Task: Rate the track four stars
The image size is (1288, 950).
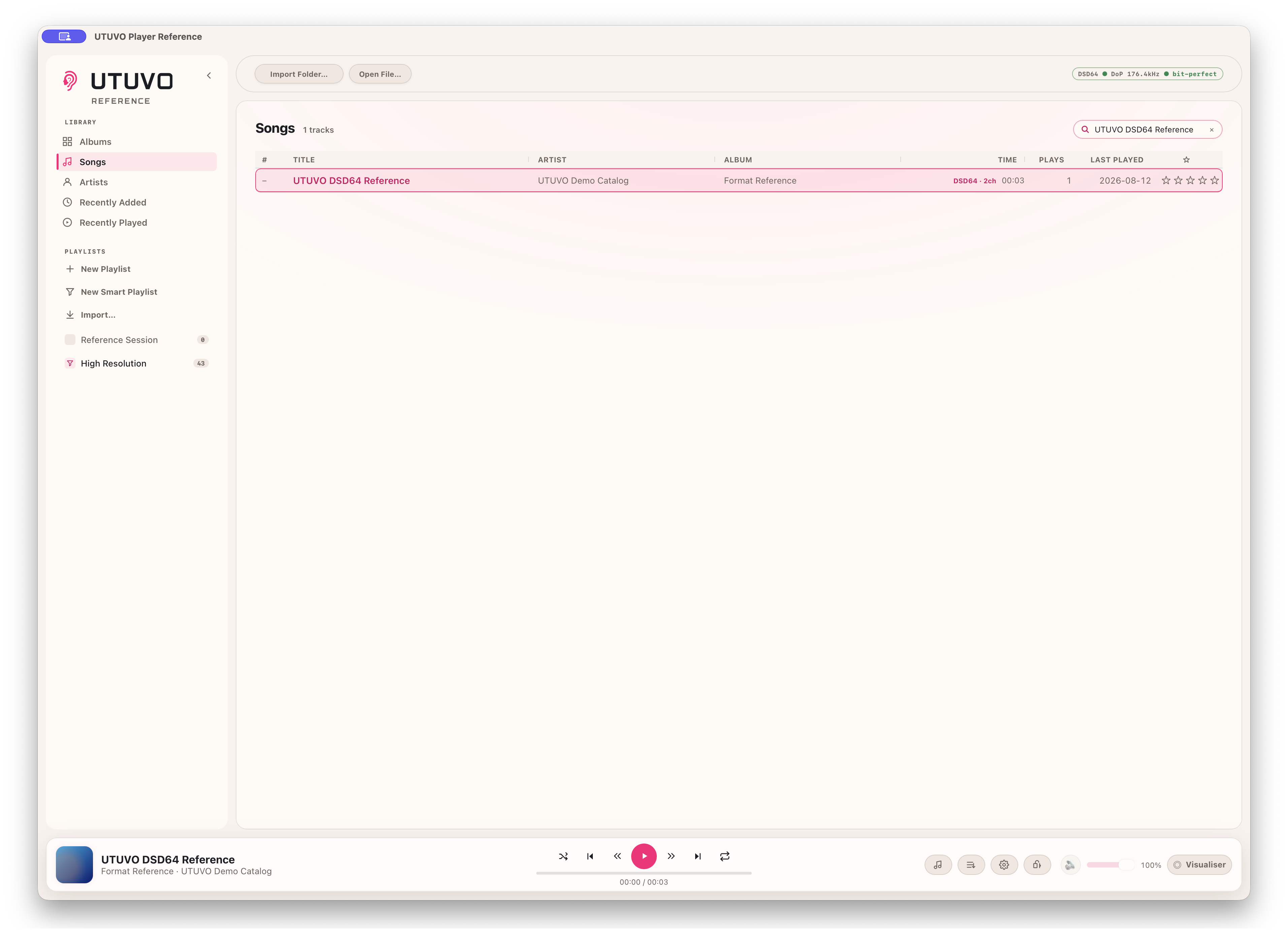Action: pyautogui.click(x=1202, y=181)
